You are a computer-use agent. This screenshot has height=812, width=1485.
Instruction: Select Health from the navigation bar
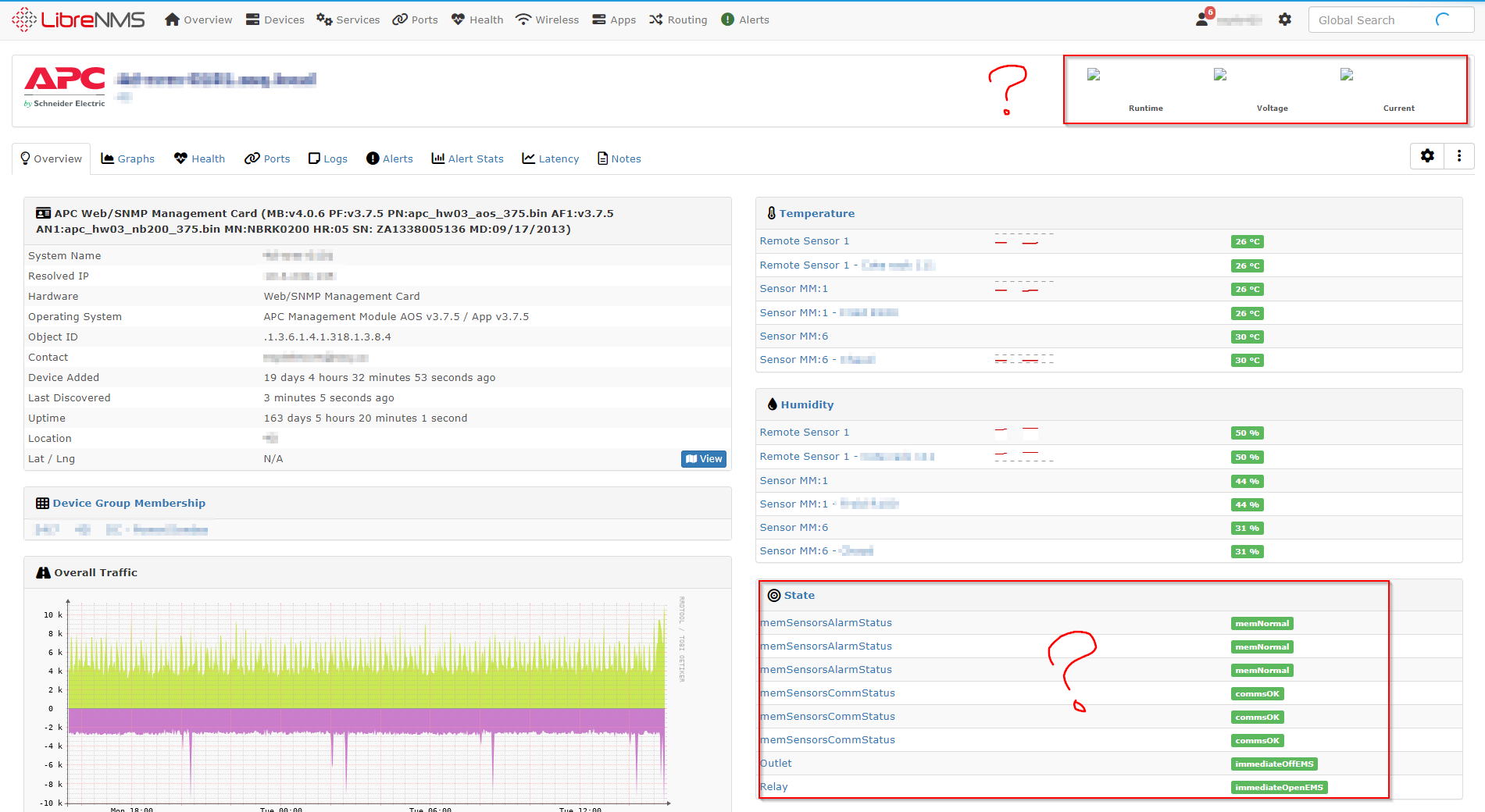tap(477, 20)
